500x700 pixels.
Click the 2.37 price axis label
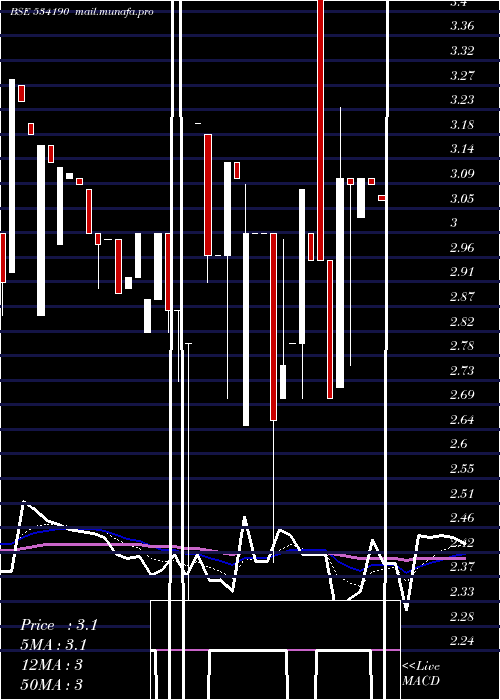click(462, 567)
